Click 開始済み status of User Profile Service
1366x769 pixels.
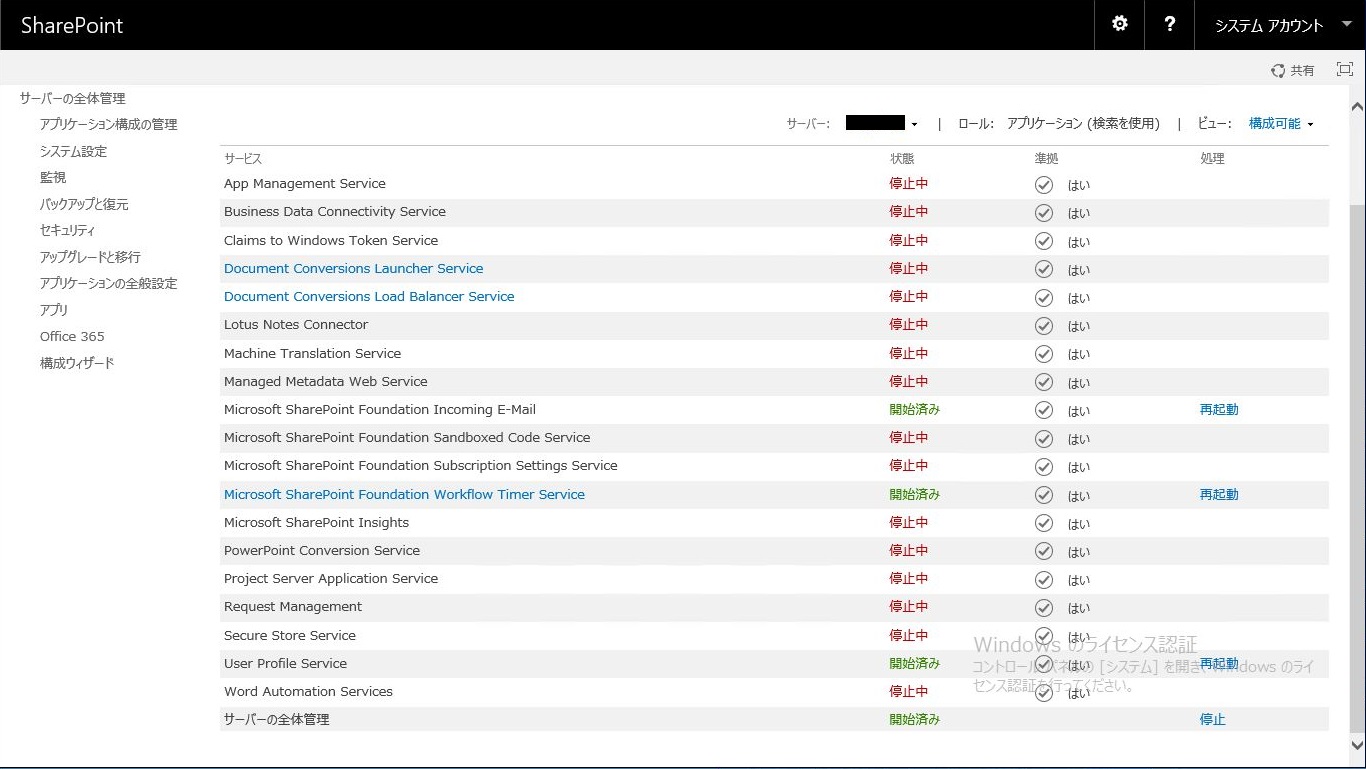[x=915, y=663]
